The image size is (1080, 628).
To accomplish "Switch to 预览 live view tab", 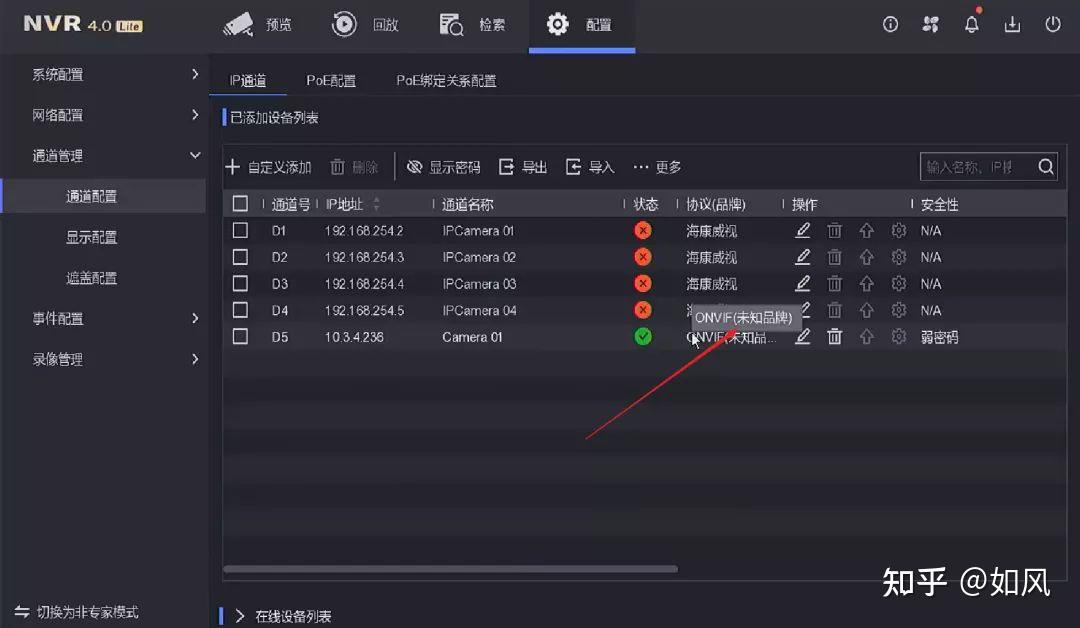I will click(258, 25).
